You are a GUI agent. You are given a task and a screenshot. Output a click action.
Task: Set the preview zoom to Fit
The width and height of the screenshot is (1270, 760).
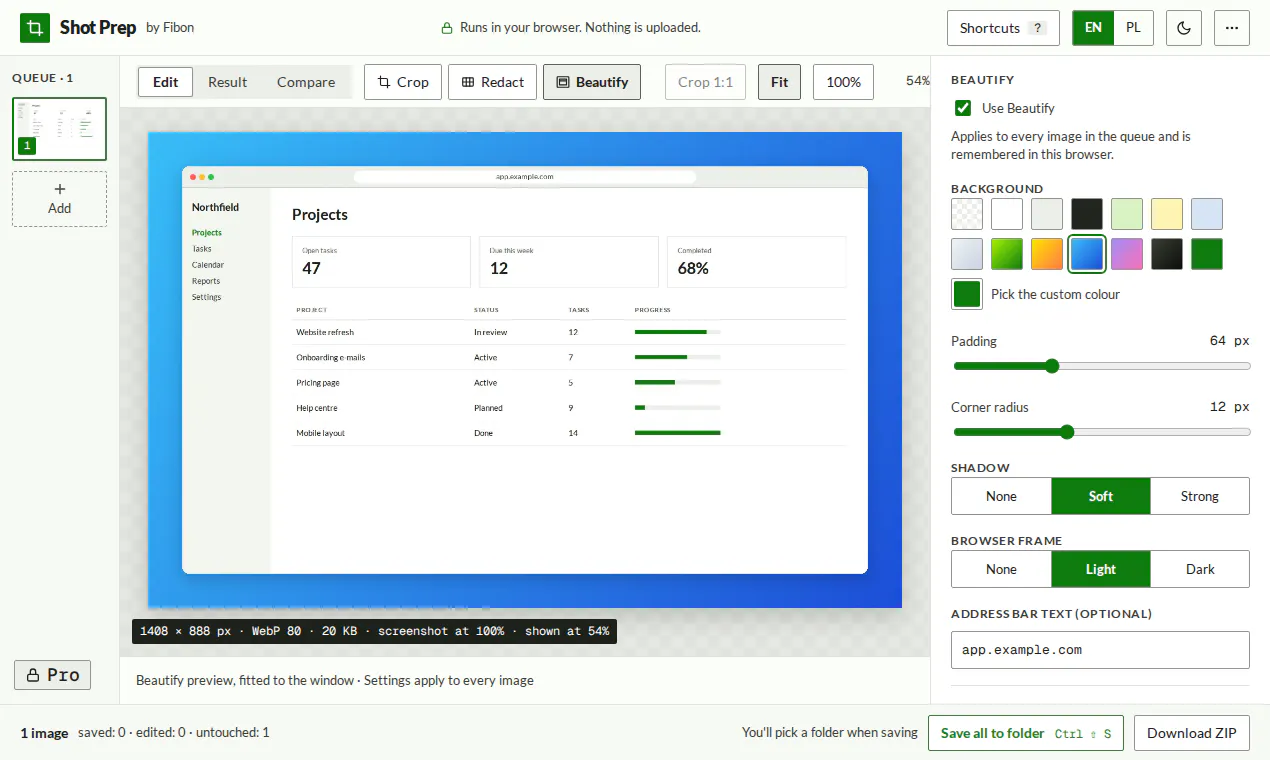(x=780, y=82)
